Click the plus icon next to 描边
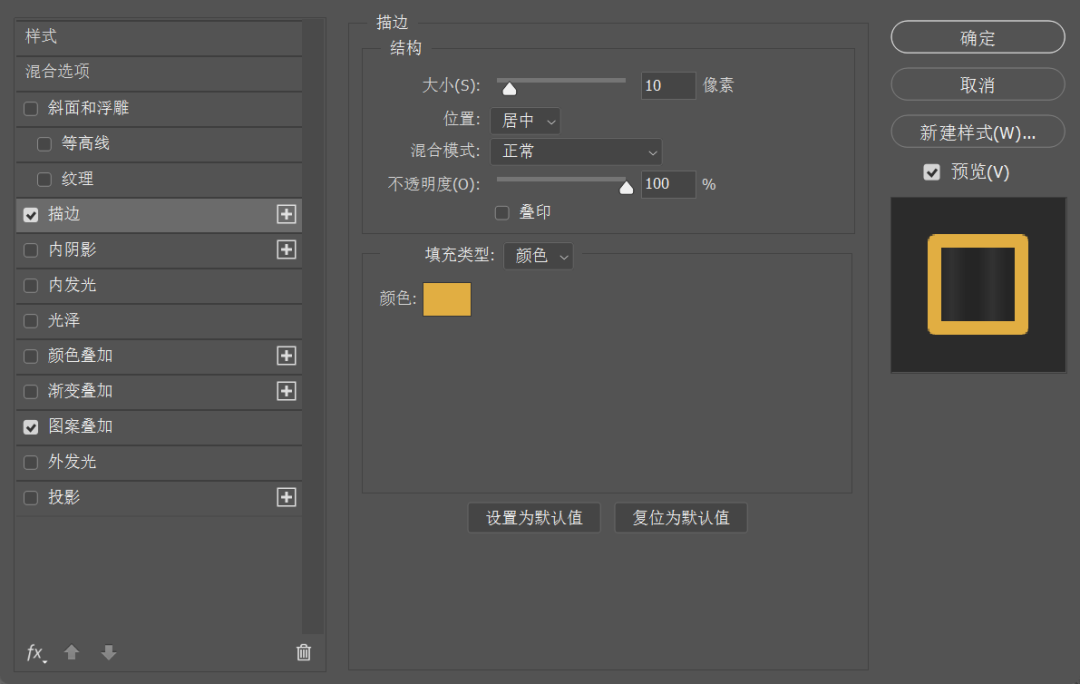 coord(286,214)
